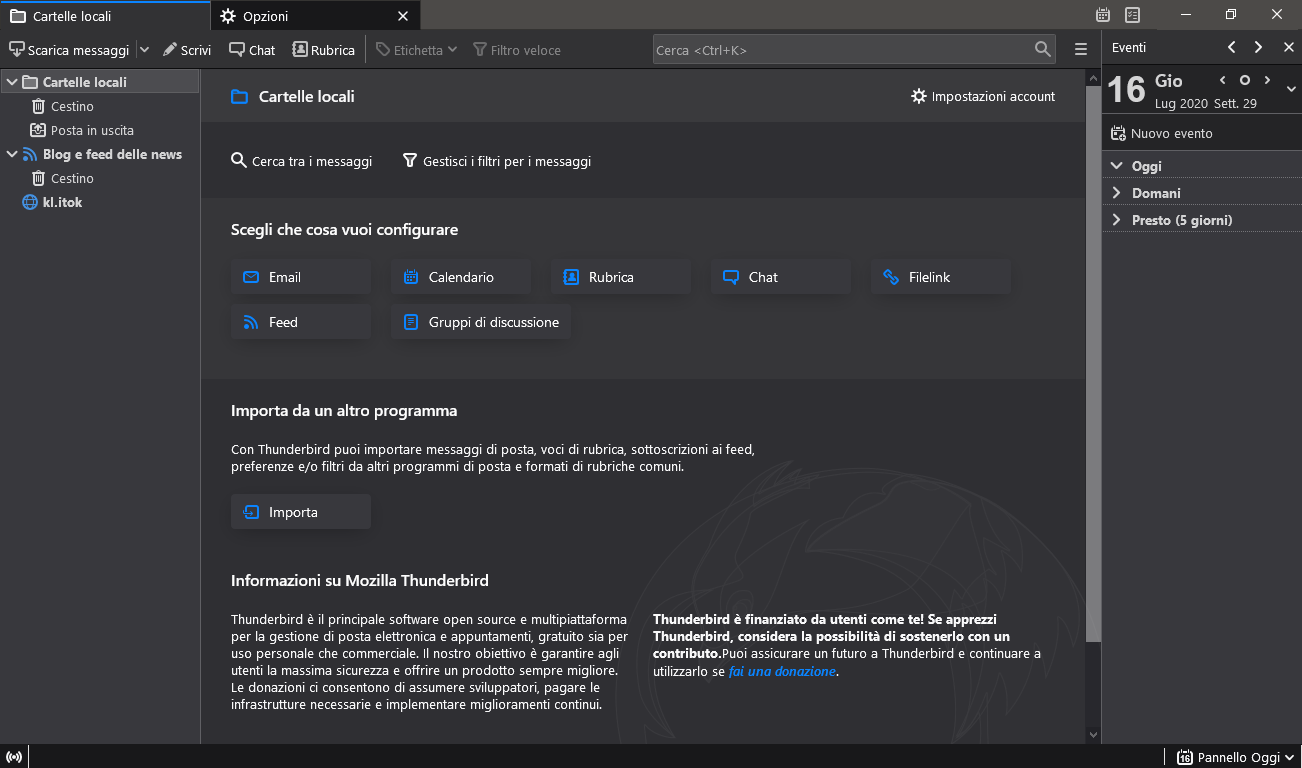Toggle the Filtro veloce quick filter
This screenshot has height=768, width=1302.
coord(517,50)
